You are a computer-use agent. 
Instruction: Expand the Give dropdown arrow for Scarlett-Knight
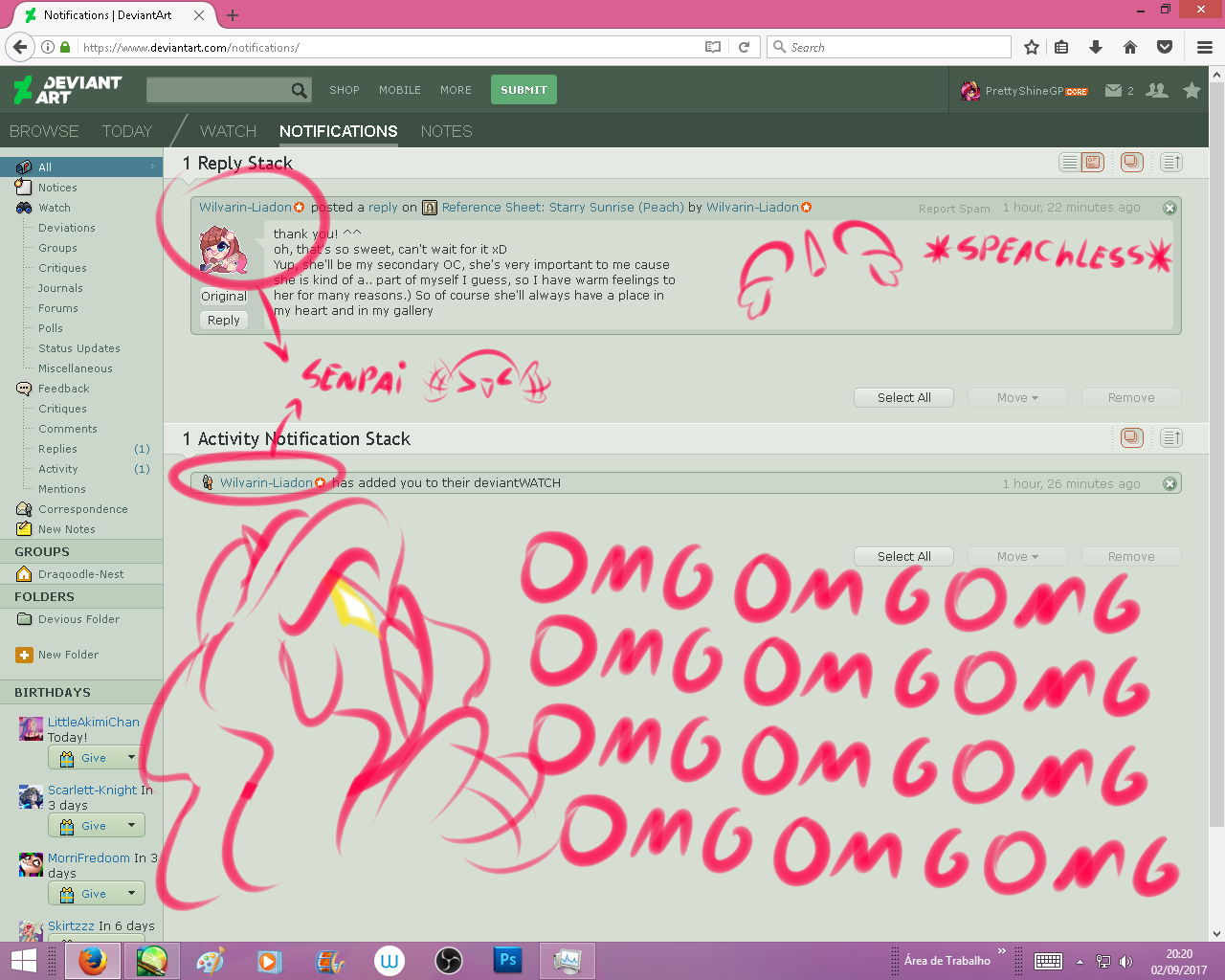pos(131,826)
